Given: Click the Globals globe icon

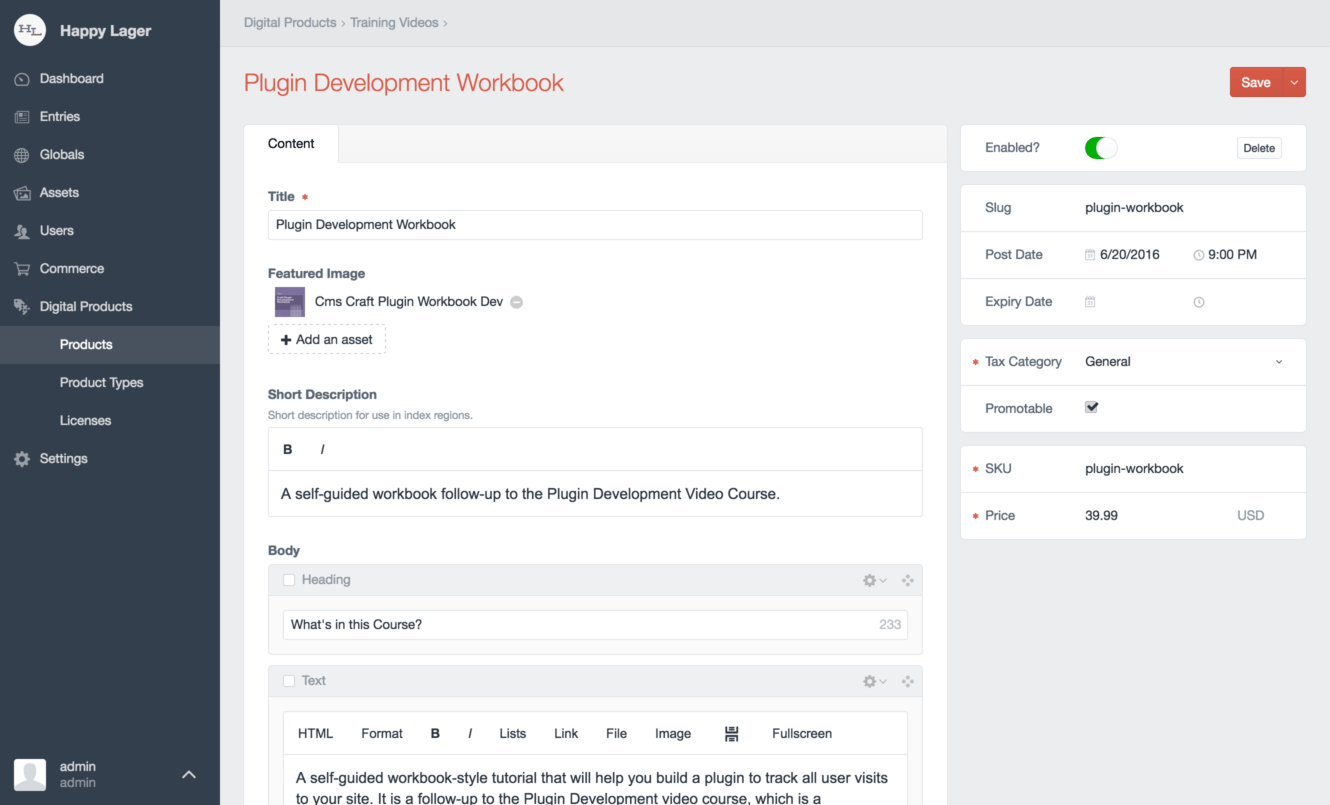Looking at the screenshot, I should coord(22,155).
